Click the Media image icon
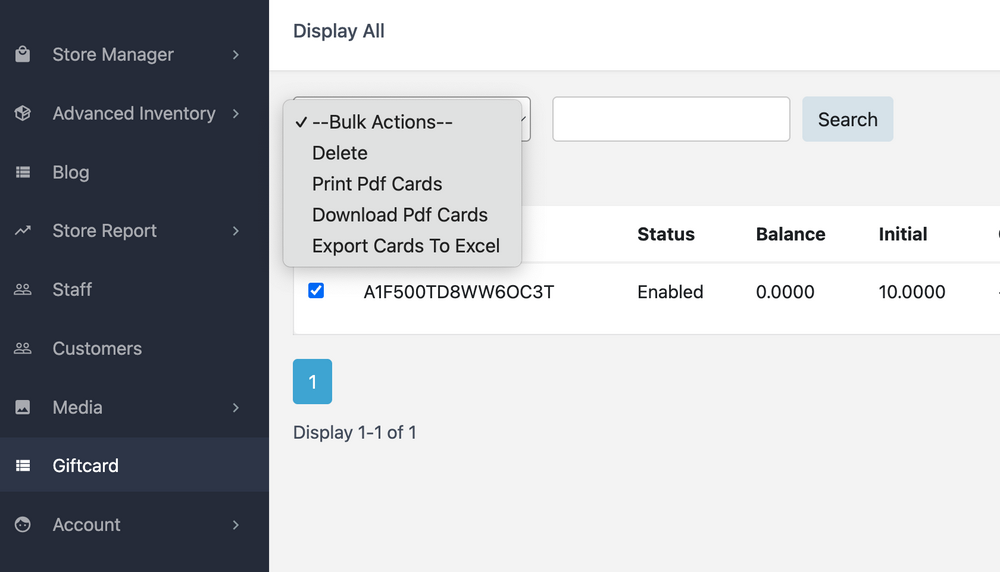 pyautogui.click(x=23, y=408)
